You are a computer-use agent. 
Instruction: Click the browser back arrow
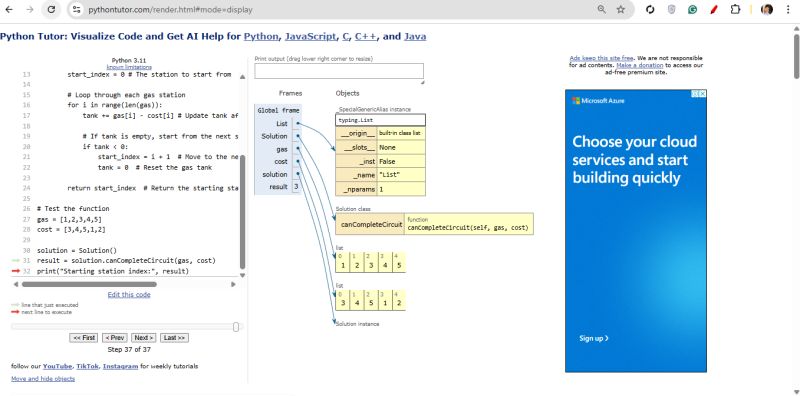pos(9,9)
